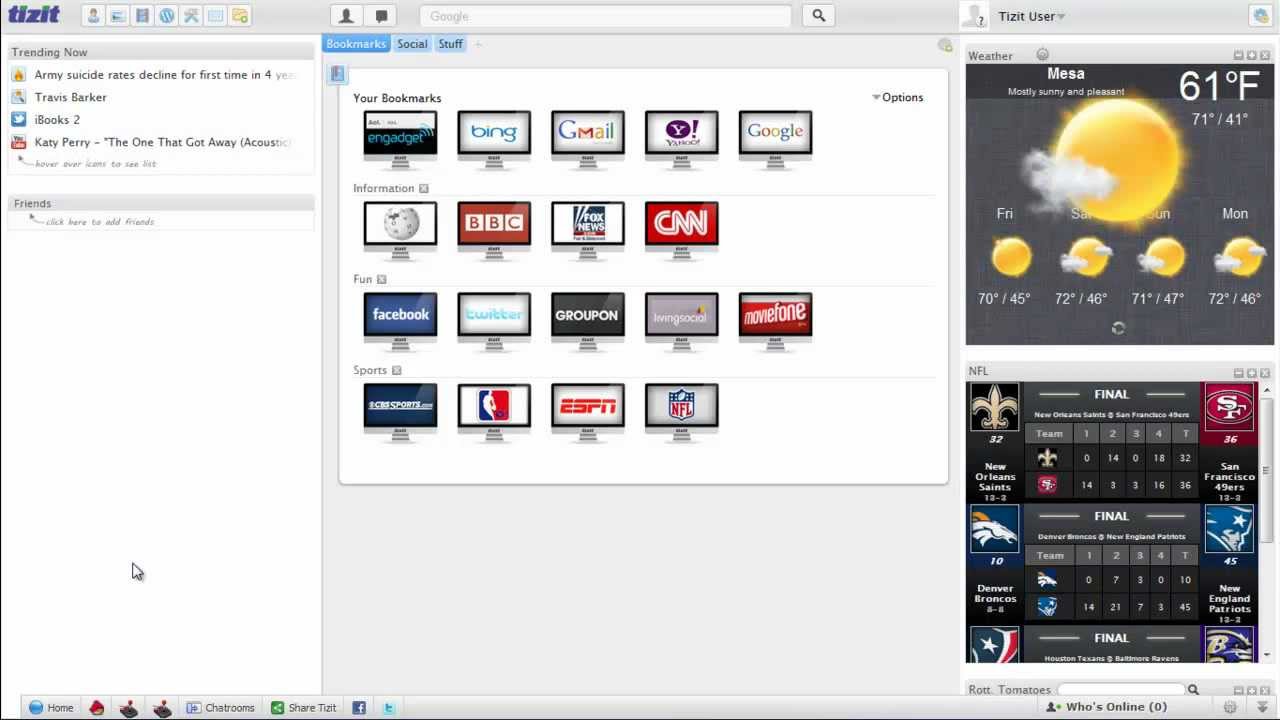Open the Katy Perry trending video

[x=164, y=142]
